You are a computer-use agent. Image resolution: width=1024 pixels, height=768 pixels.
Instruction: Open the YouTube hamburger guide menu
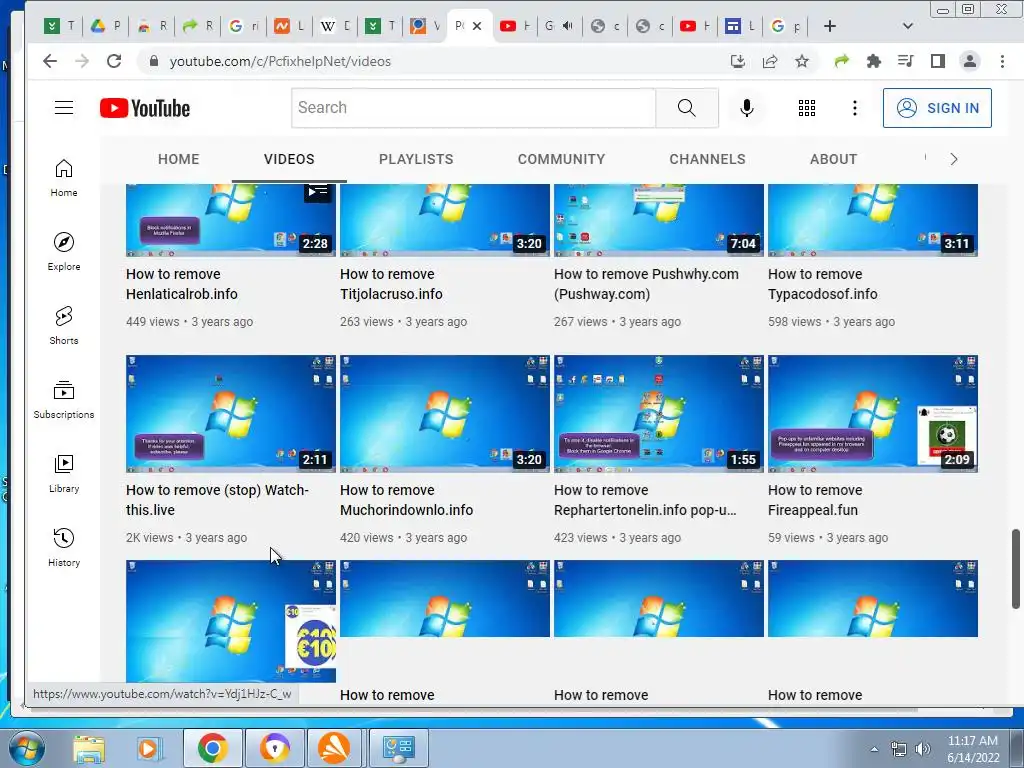63,108
